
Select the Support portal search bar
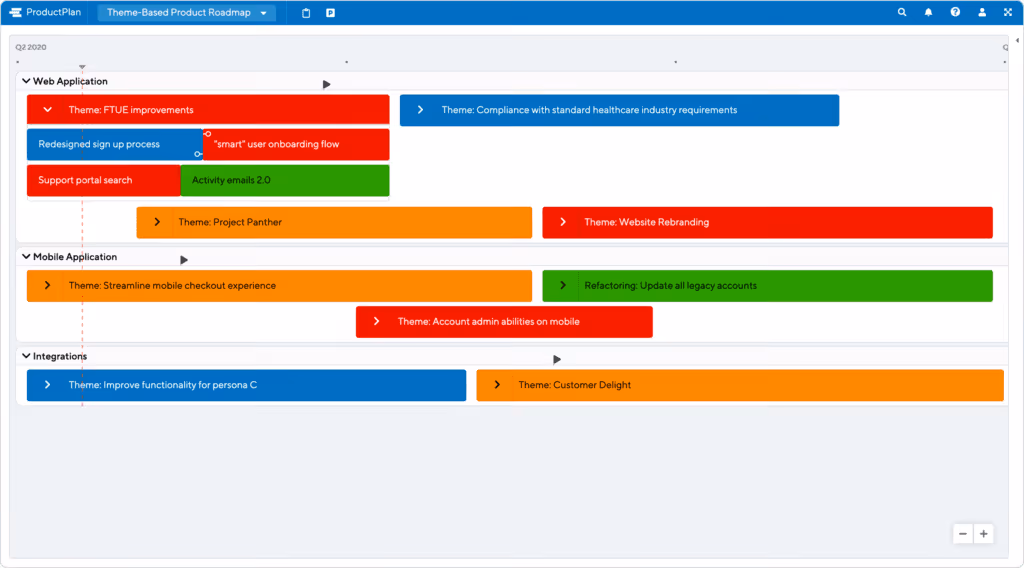pyautogui.click(x=103, y=180)
